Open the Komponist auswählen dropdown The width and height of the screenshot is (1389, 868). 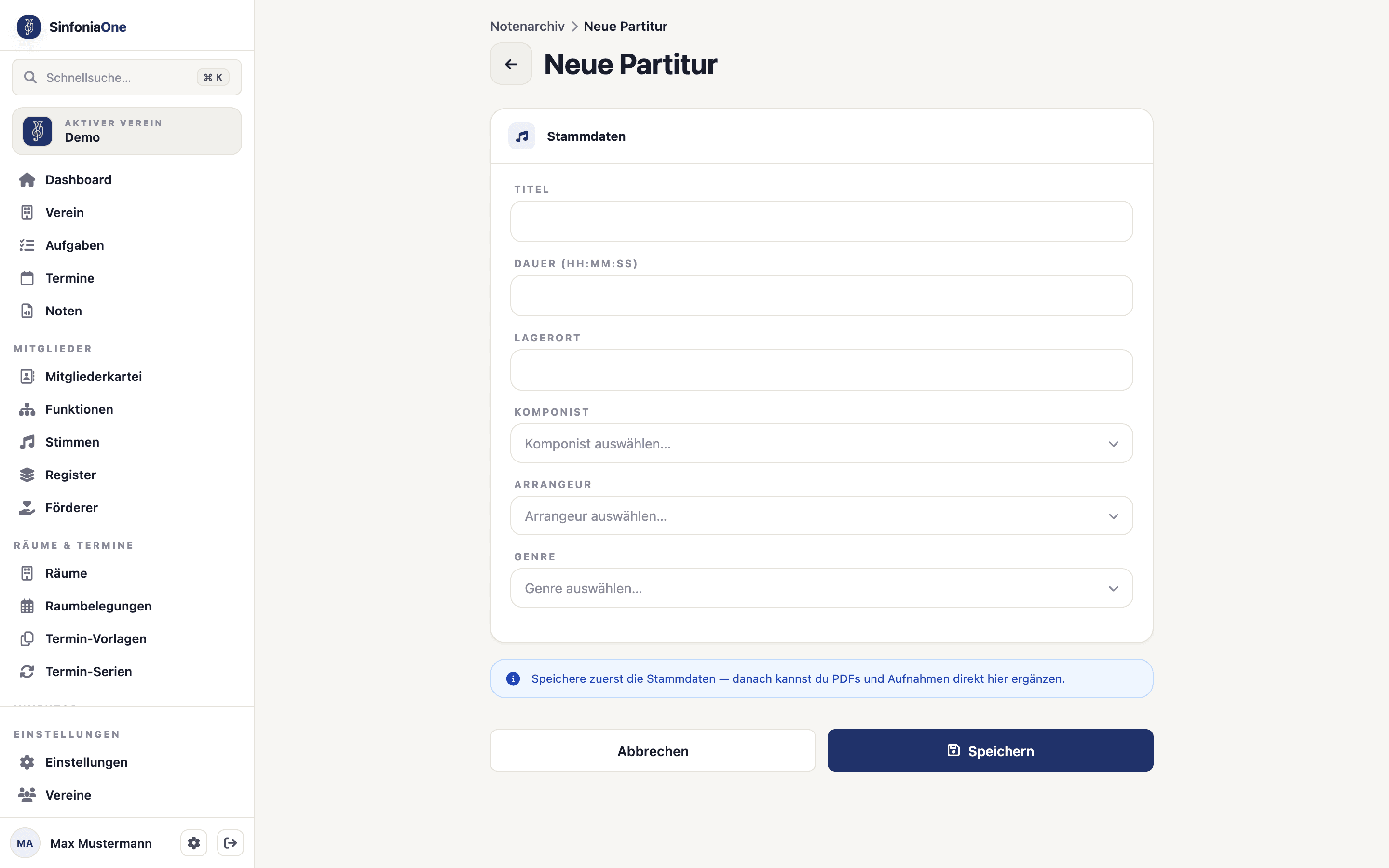click(x=821, y=443)
